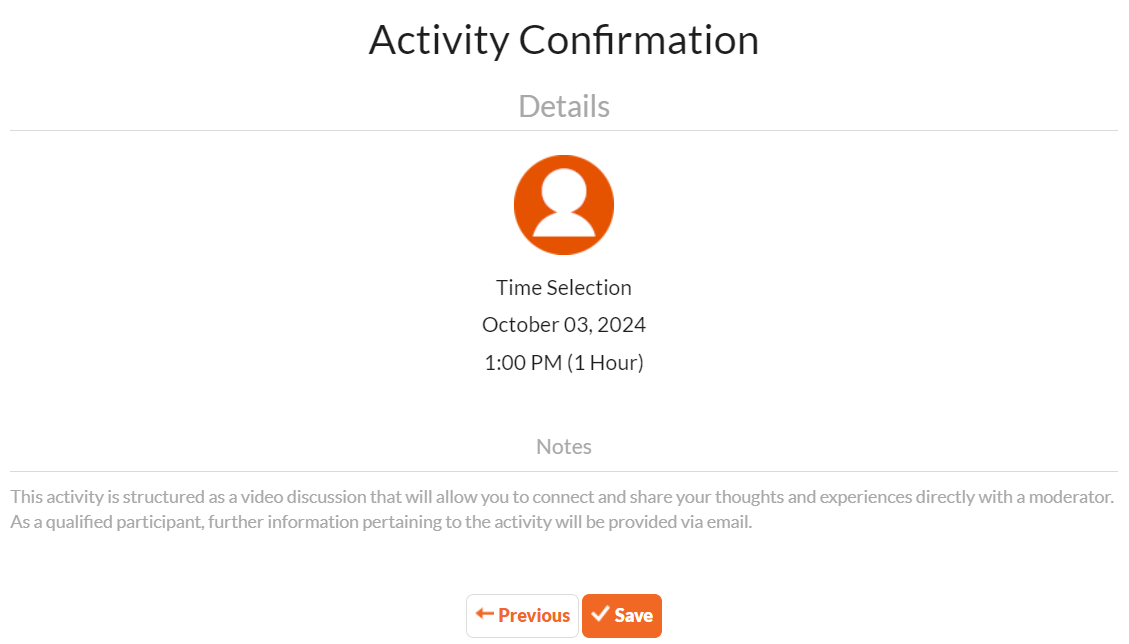The width and height of the screenshot is (1129, 644).
Task: Select the Details section heading
Action: [563, 106]
